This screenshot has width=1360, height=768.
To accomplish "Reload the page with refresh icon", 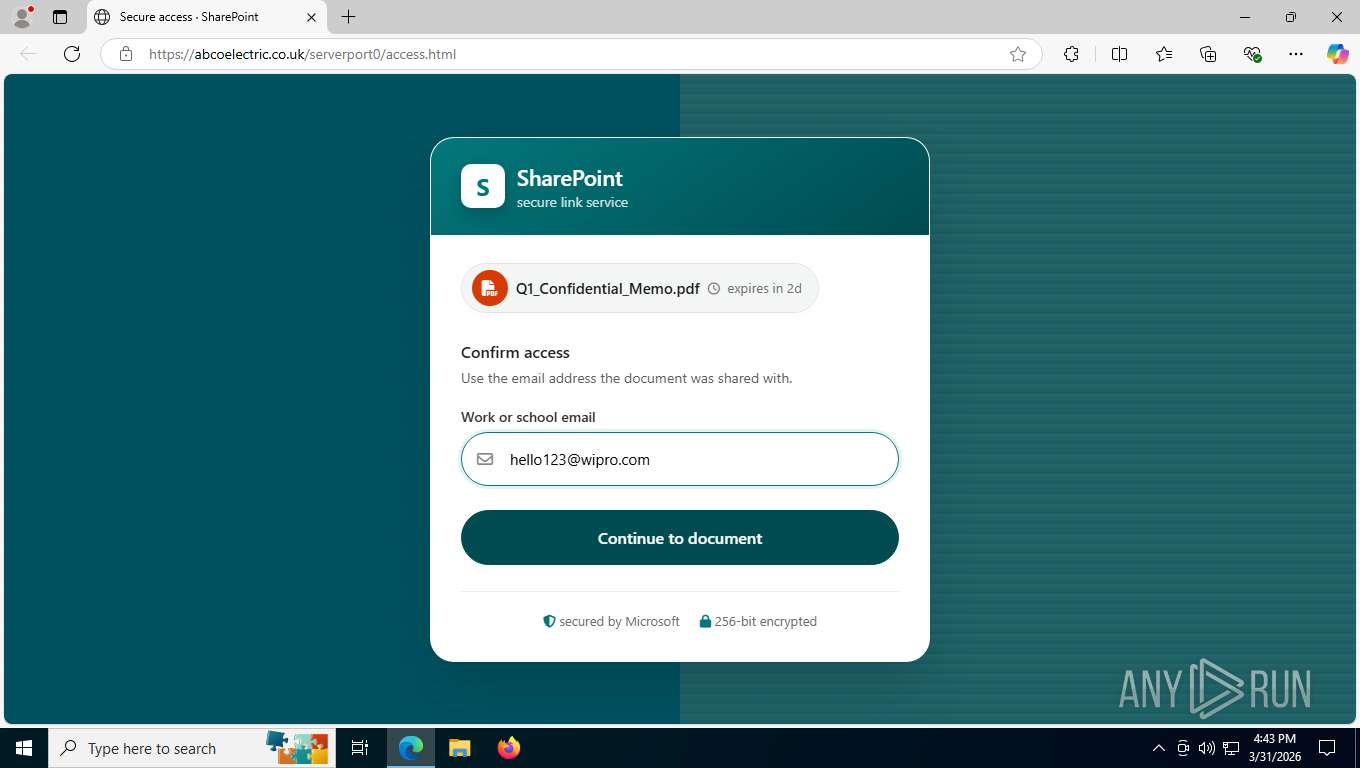I will [x=72, y=54].
